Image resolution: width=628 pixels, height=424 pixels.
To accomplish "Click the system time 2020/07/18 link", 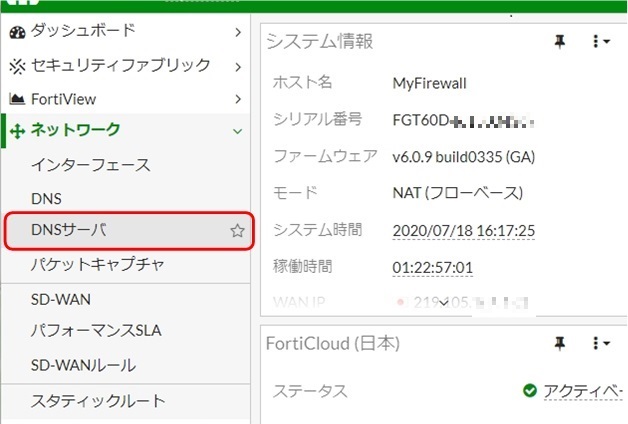I will [463, 230].
